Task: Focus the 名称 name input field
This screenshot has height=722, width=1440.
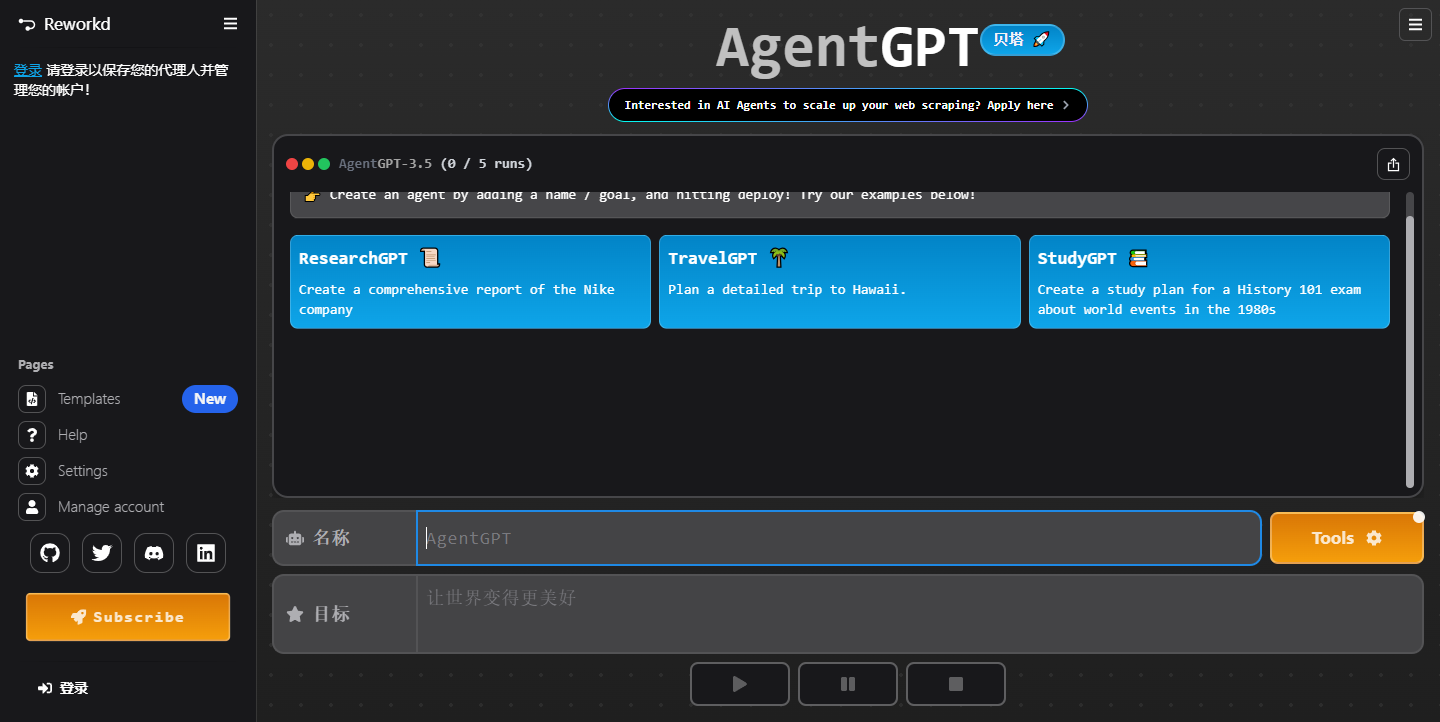Action: 839,538
